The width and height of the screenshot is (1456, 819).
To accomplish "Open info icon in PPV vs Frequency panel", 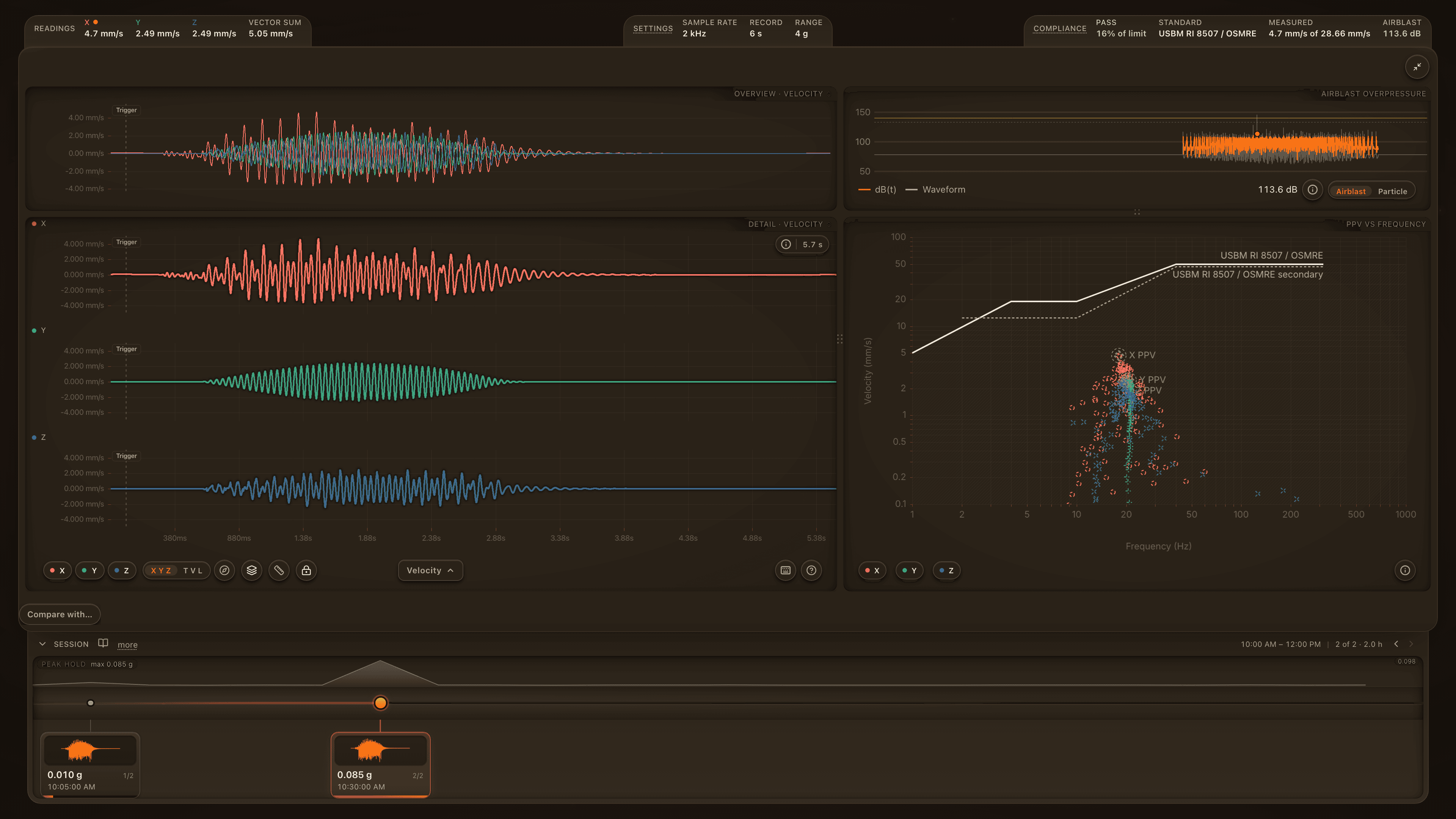I will click(1404, 570).
